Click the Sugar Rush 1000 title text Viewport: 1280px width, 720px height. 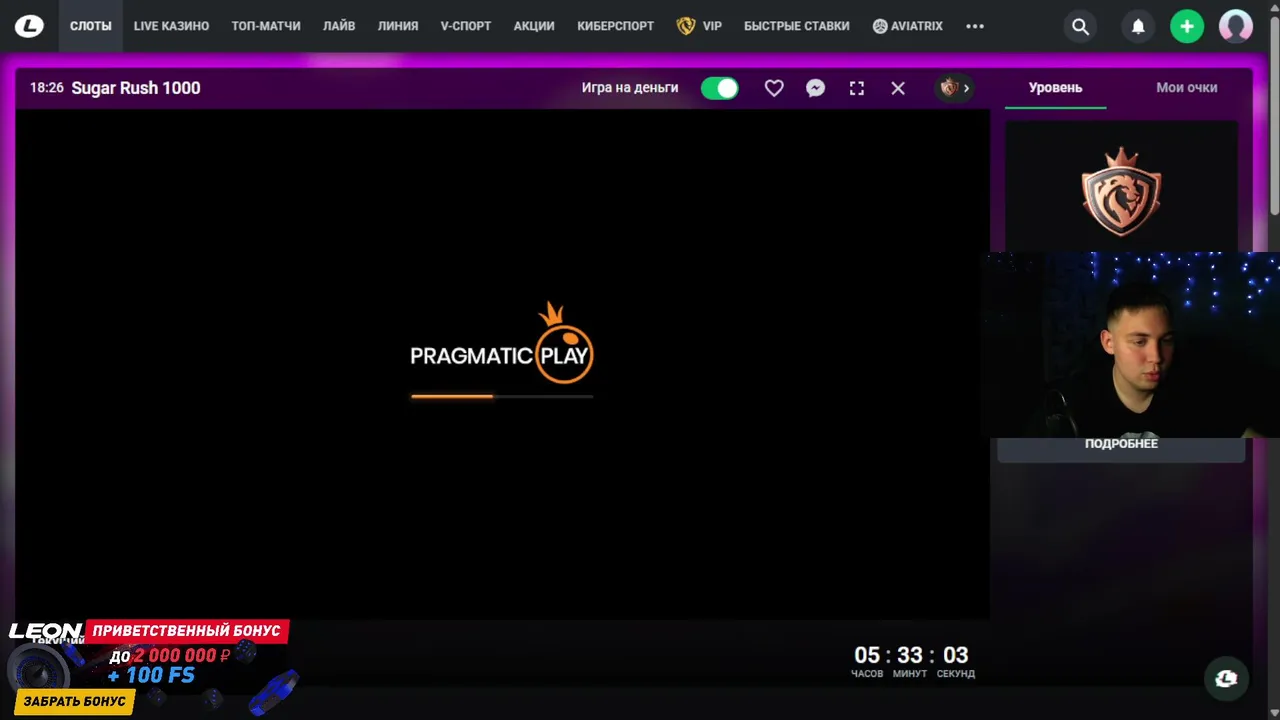(136, 88)
